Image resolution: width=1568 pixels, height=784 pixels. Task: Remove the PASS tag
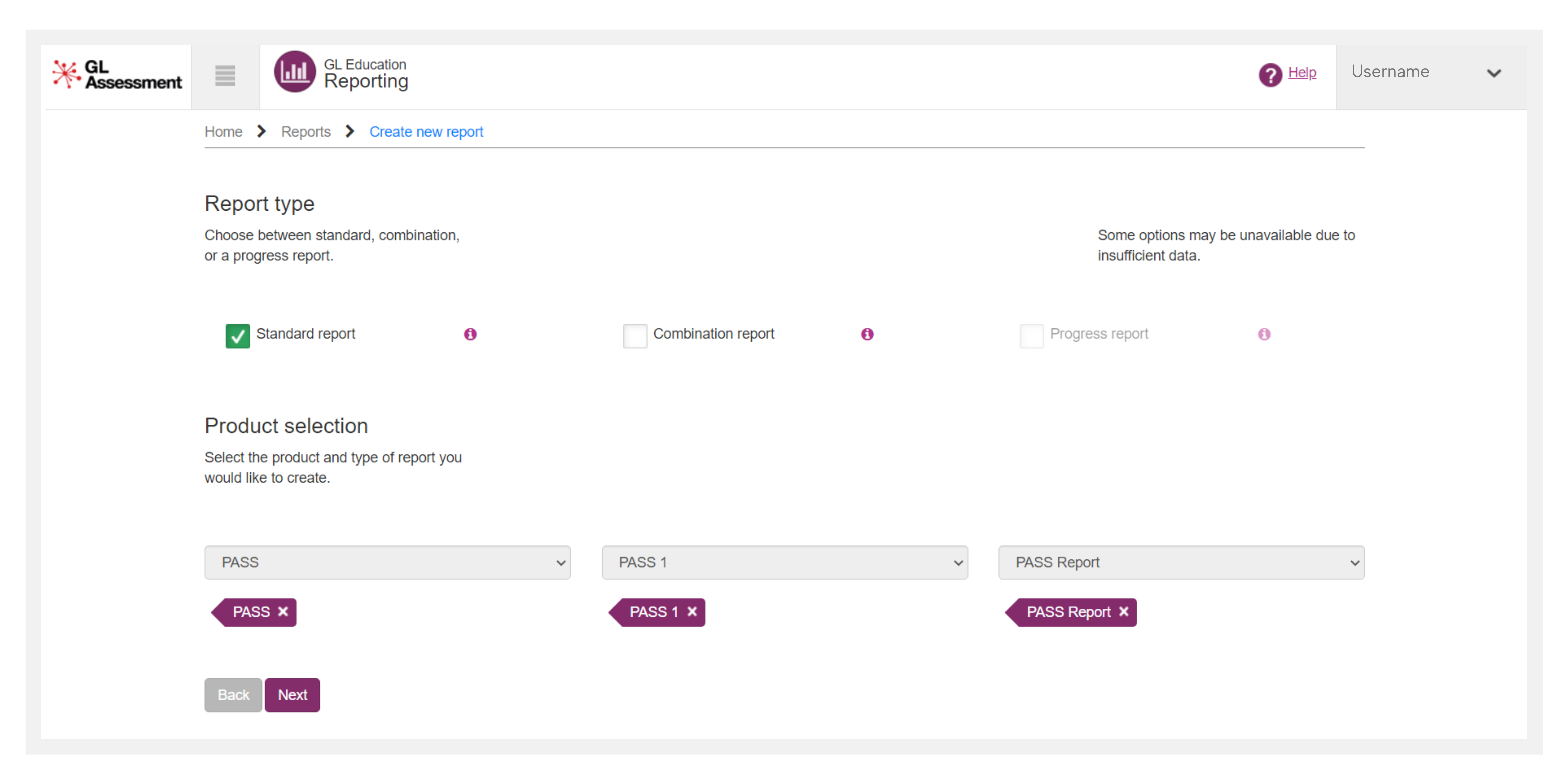tap(283, 611)
